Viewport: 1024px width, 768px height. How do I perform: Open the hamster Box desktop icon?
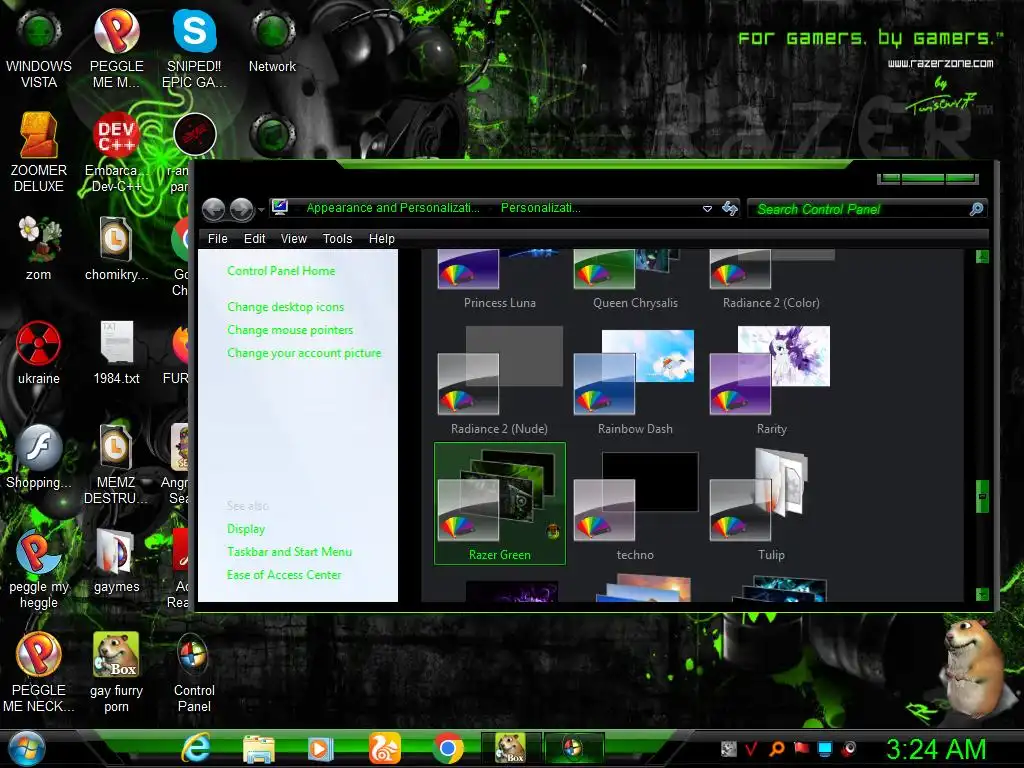116,673
